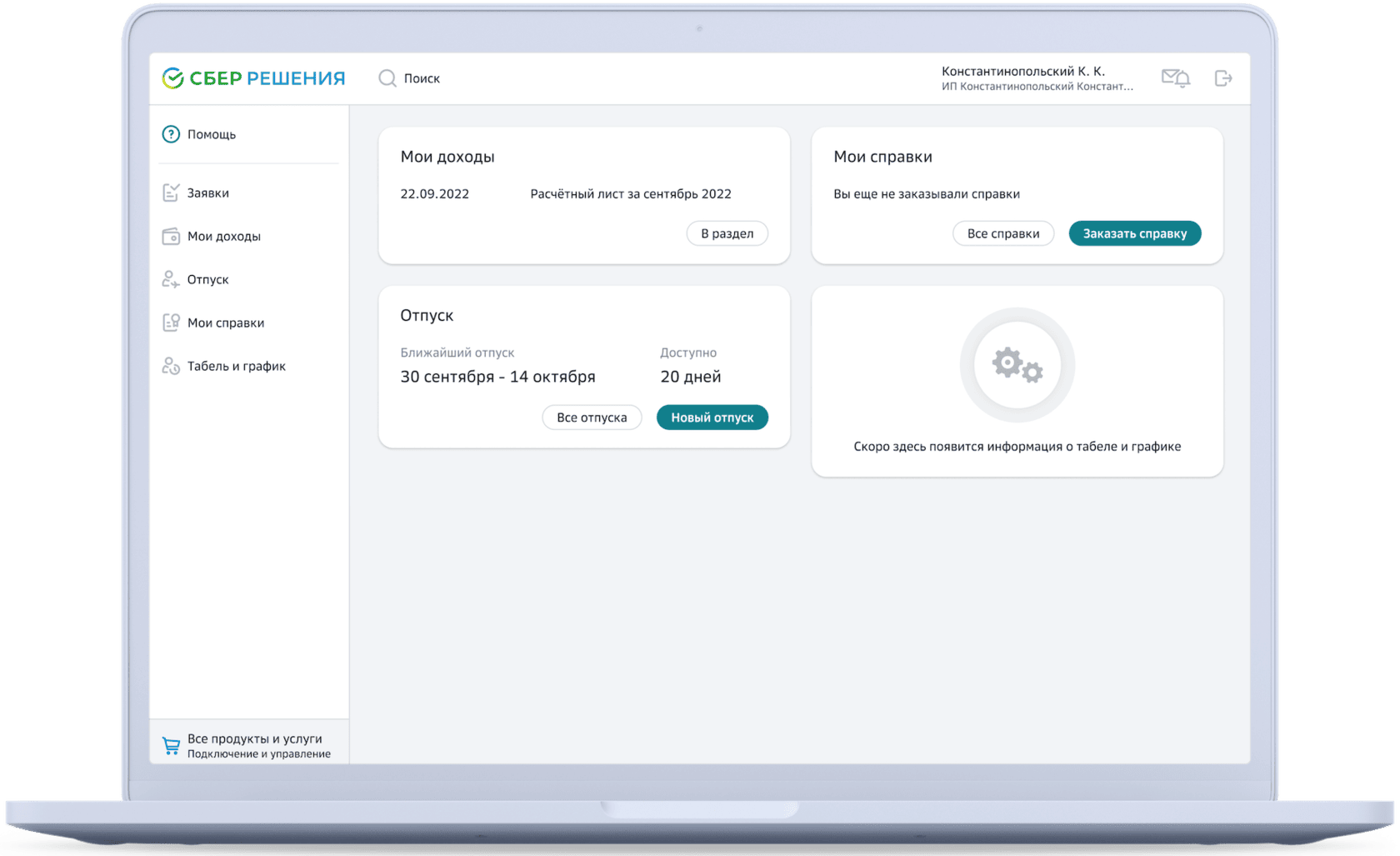The image size is (1400, 856).
Task: Click the Помощь question mark icon
Action: pos(171,134)
